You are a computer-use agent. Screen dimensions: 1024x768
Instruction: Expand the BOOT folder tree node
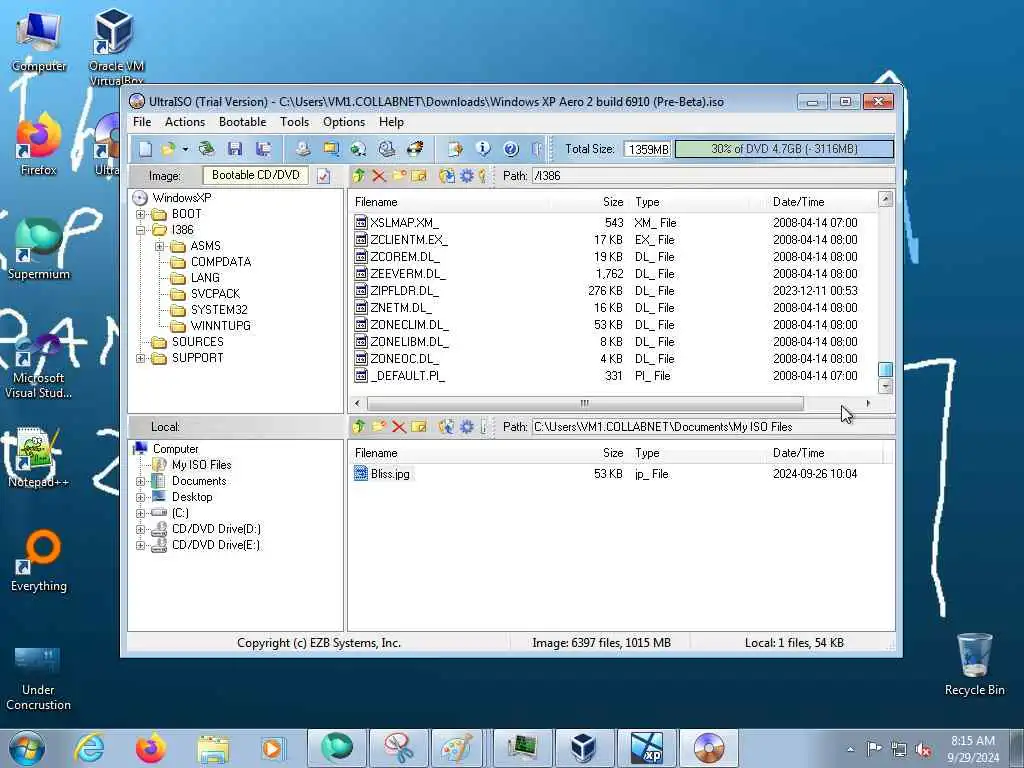click(x=140, y=214)
